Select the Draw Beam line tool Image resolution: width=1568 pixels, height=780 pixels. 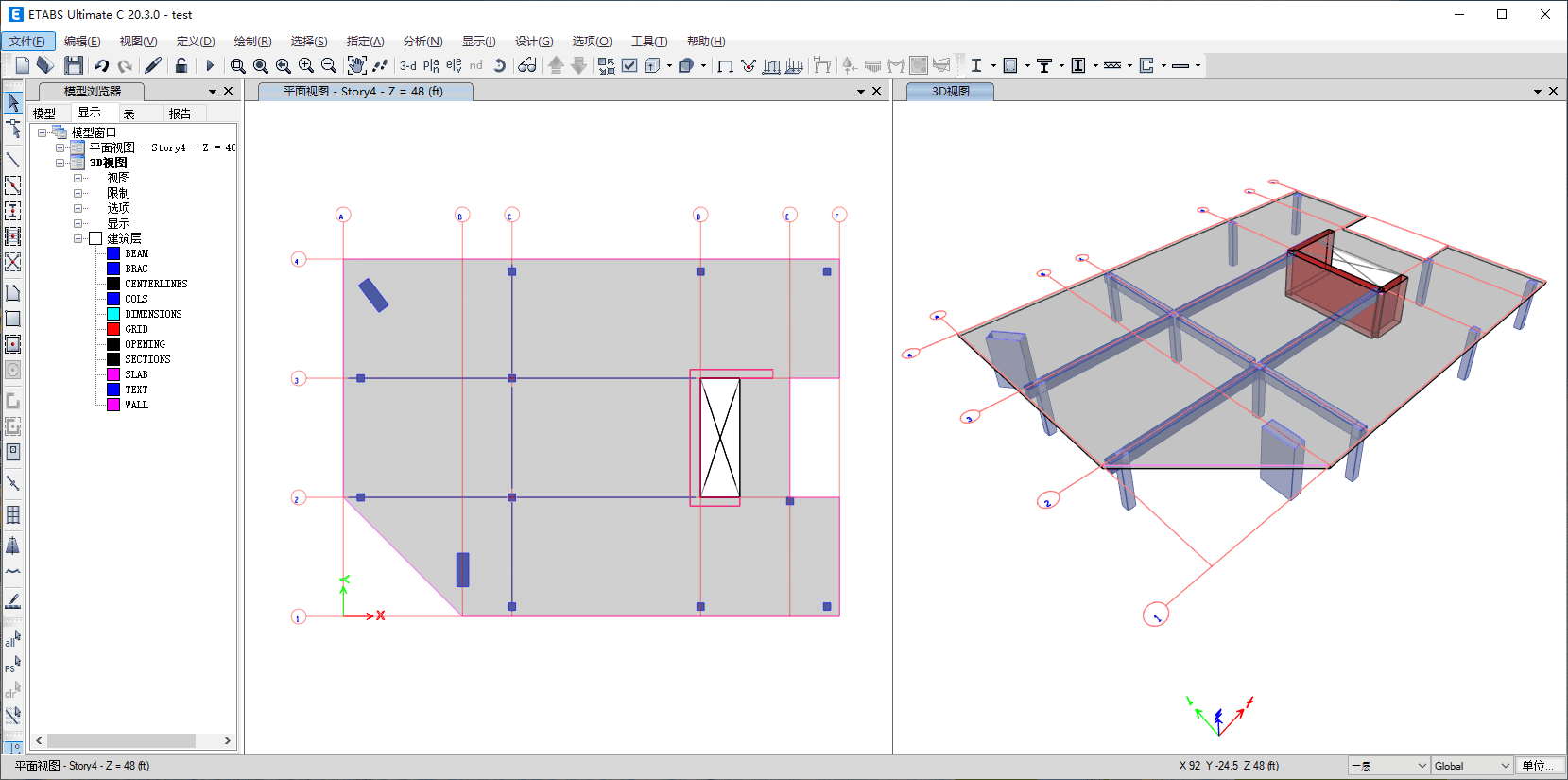[13, 159]
